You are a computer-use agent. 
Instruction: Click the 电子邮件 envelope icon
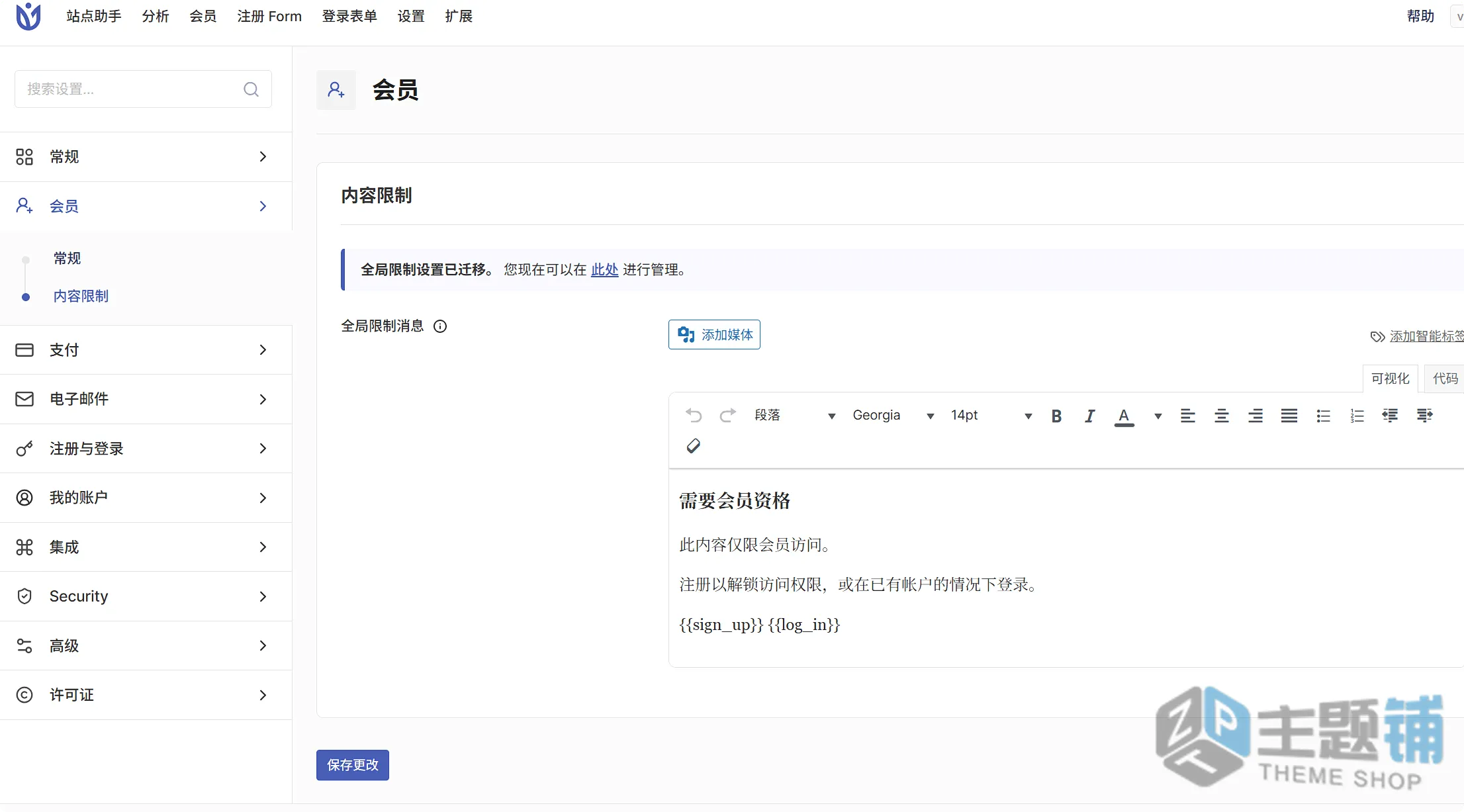tap(24, 399)
